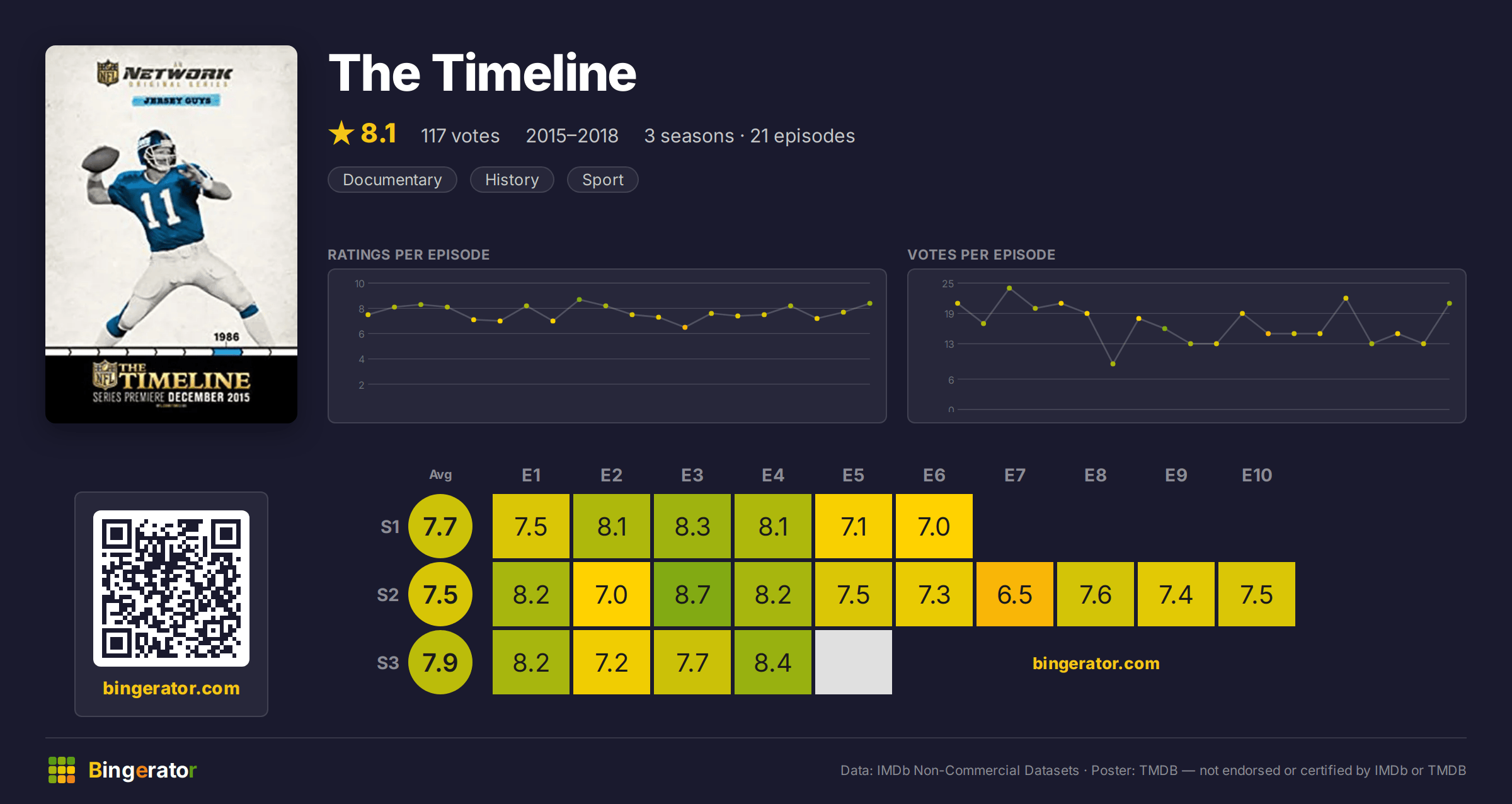Click season 2 episode 7 cell rated 6.5

pyautogui.click(x=1015, y=594)
